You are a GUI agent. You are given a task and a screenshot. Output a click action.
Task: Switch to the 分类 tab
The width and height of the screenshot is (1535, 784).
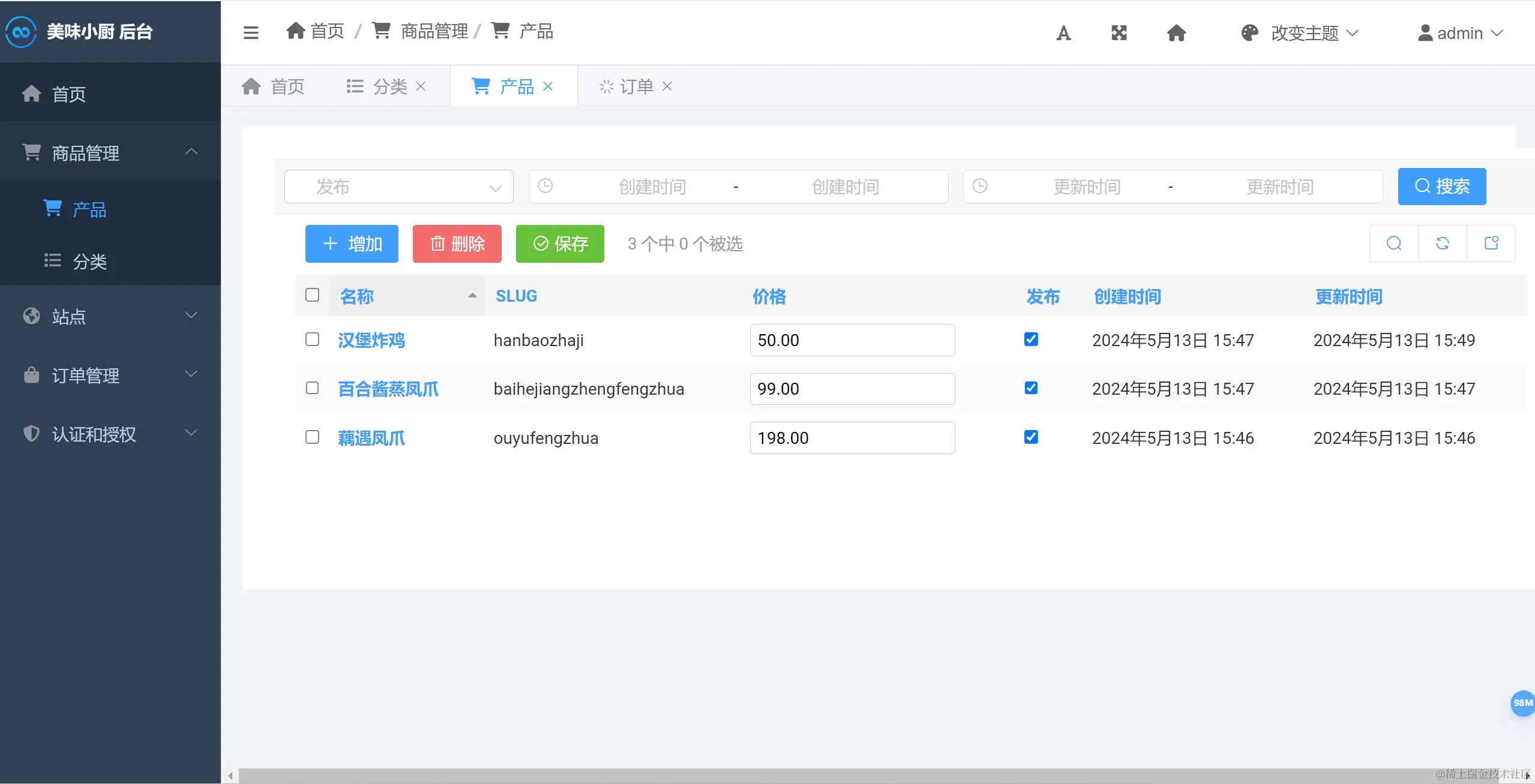click(x=385, y=87)
